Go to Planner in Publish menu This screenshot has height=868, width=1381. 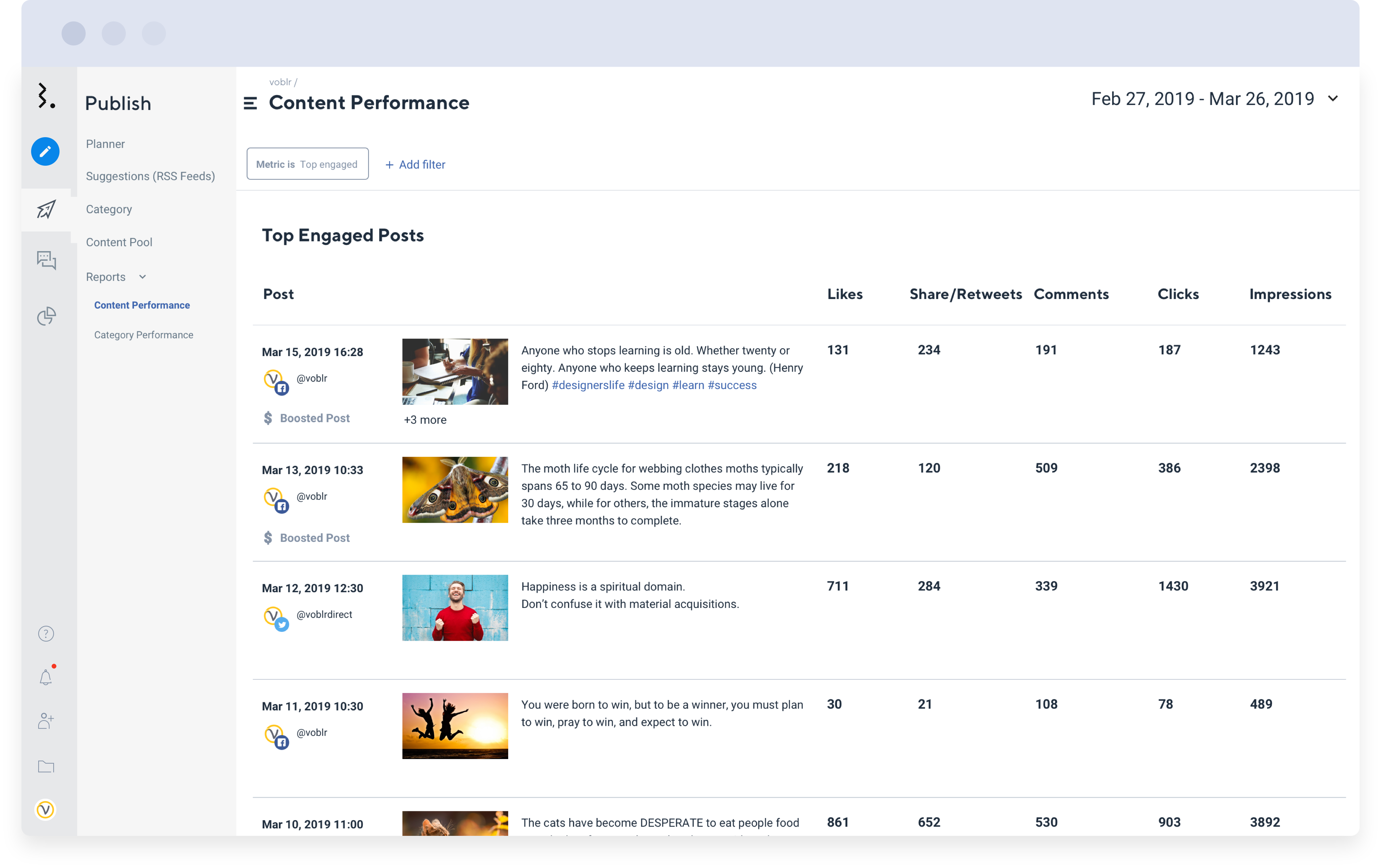point(105,144)
